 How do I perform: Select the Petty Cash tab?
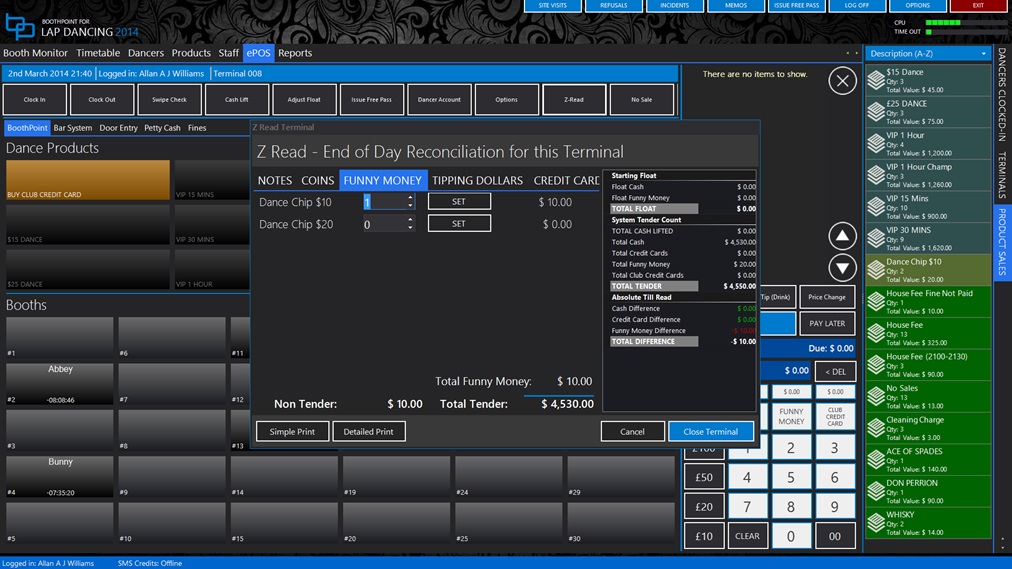(162, 128)
